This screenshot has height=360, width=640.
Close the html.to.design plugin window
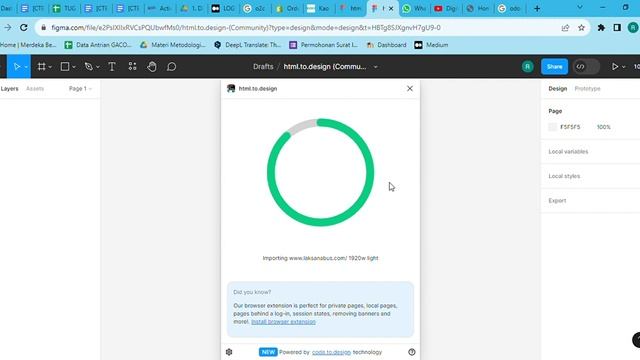click(410, 89)
